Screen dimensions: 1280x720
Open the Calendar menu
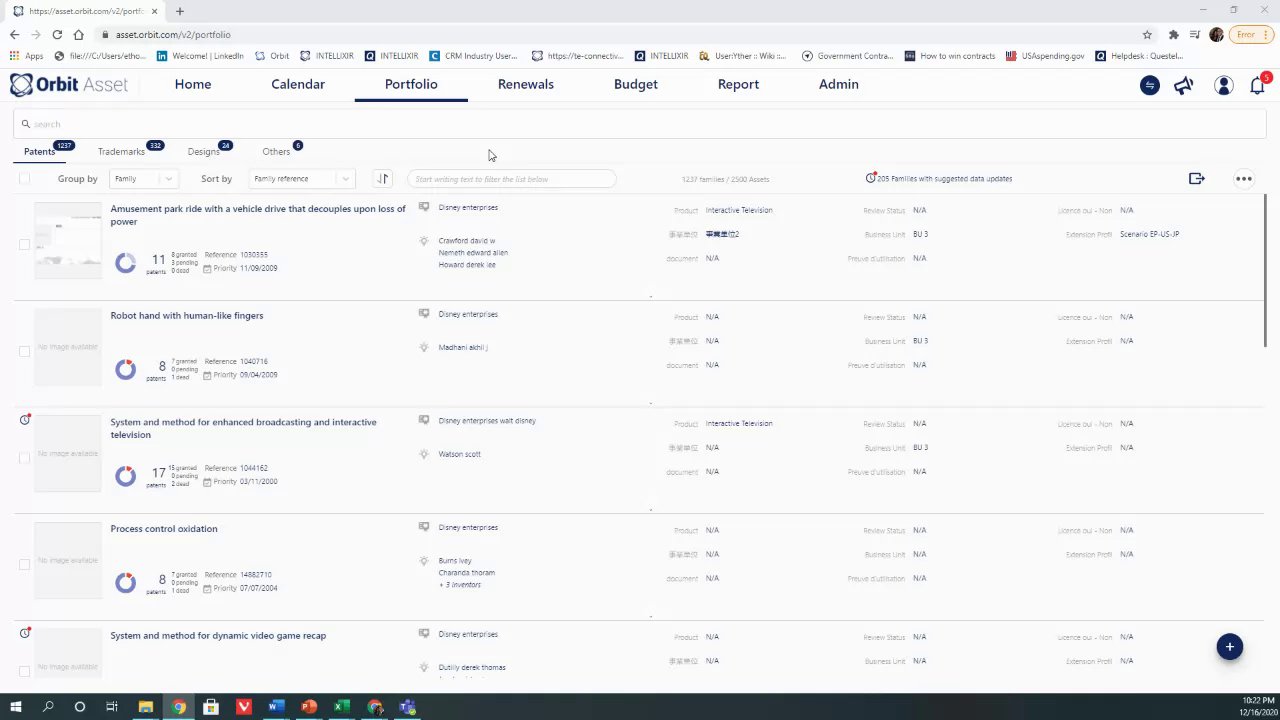click(x=298, y=84)
